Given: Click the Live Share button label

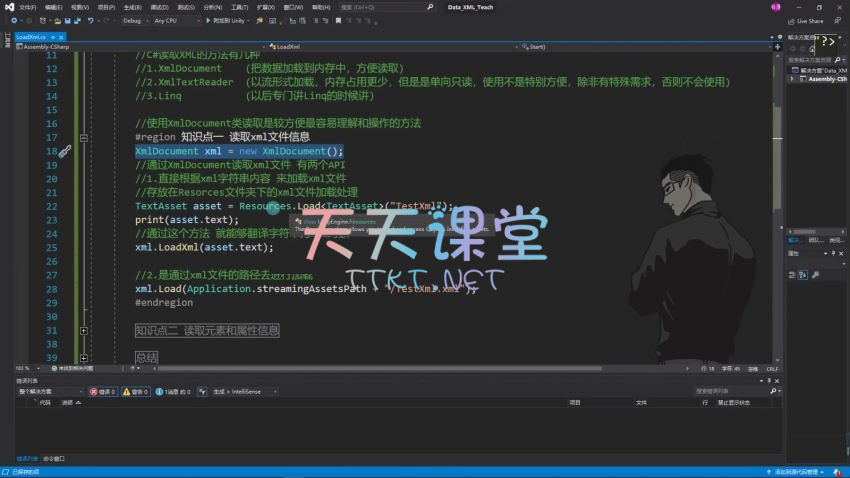Looking at the screenshot, I should (810, 20).
